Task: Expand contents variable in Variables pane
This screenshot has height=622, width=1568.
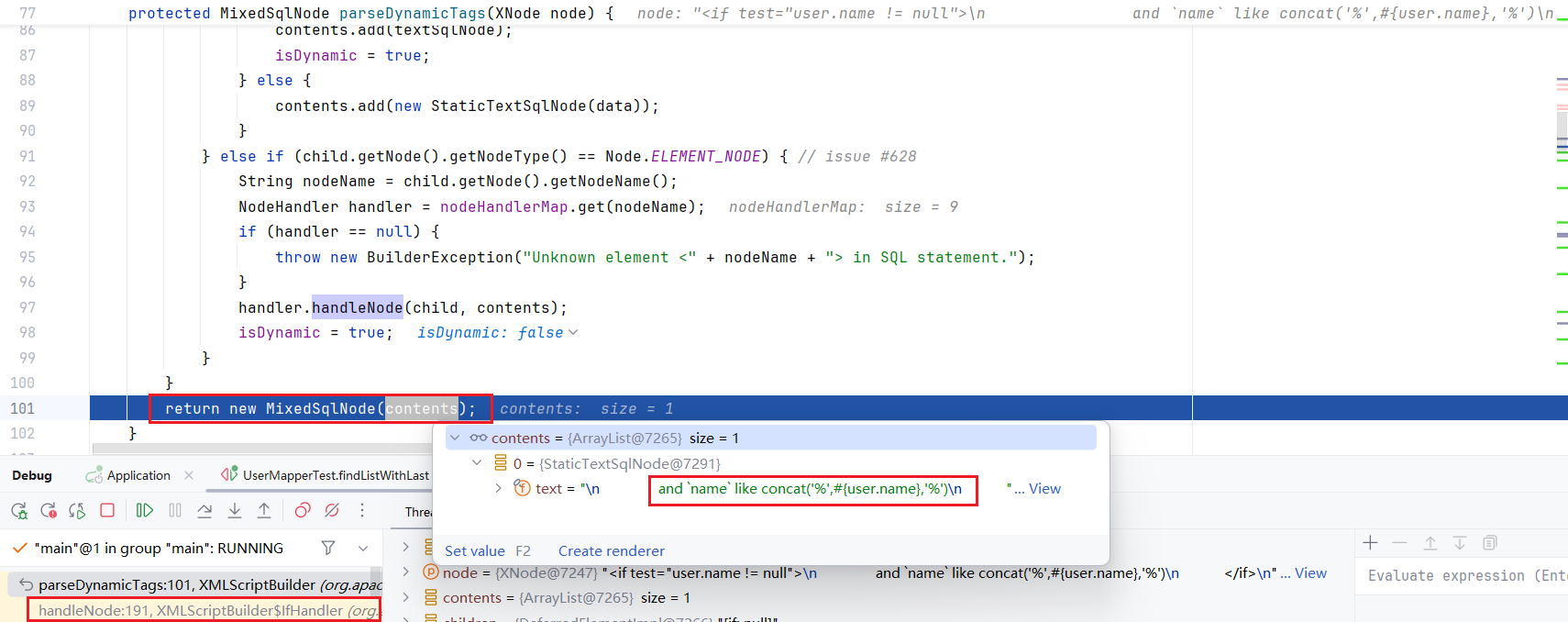Action: 405,597
